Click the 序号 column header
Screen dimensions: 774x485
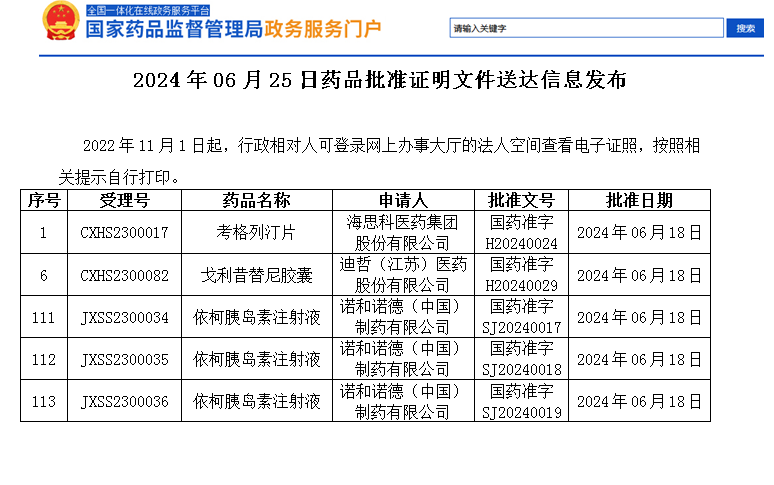point(44,200)
